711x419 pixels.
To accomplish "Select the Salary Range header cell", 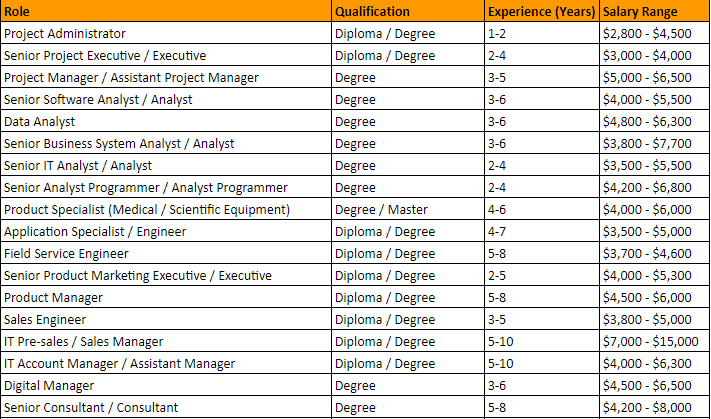I will 654,11.
